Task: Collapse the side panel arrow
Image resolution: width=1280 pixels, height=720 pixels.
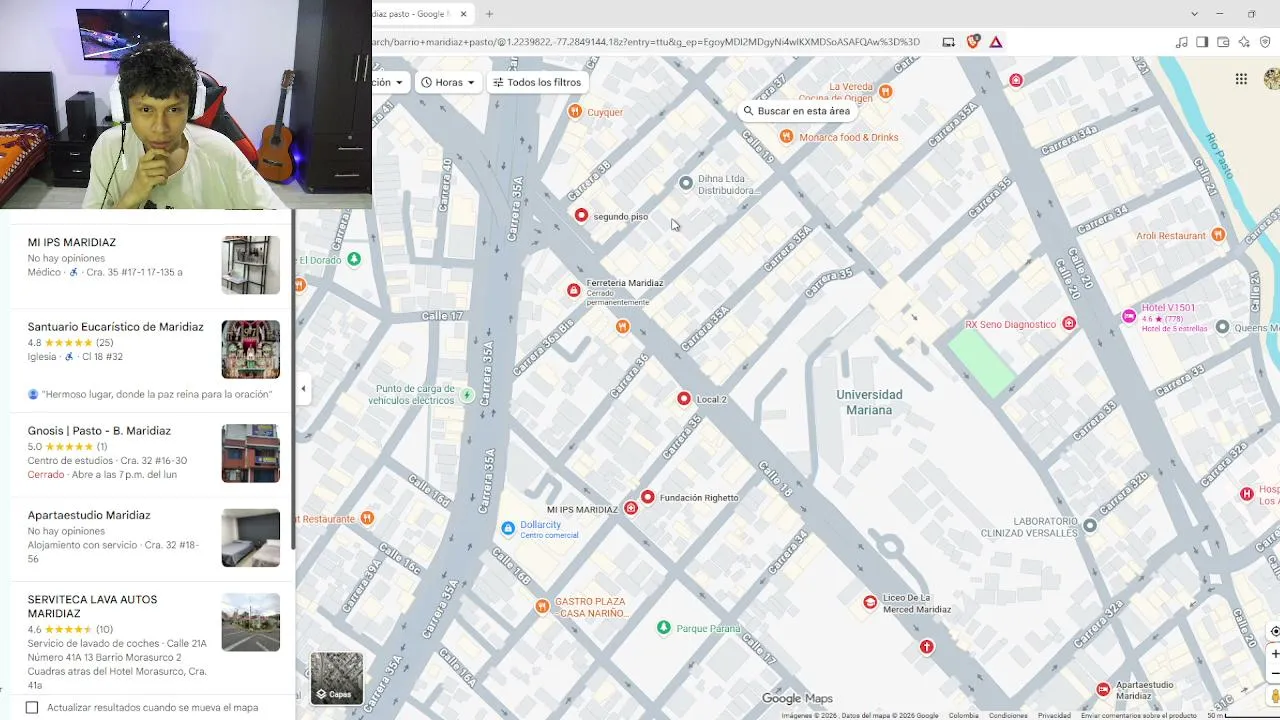Action: click(x=303, y=389)
